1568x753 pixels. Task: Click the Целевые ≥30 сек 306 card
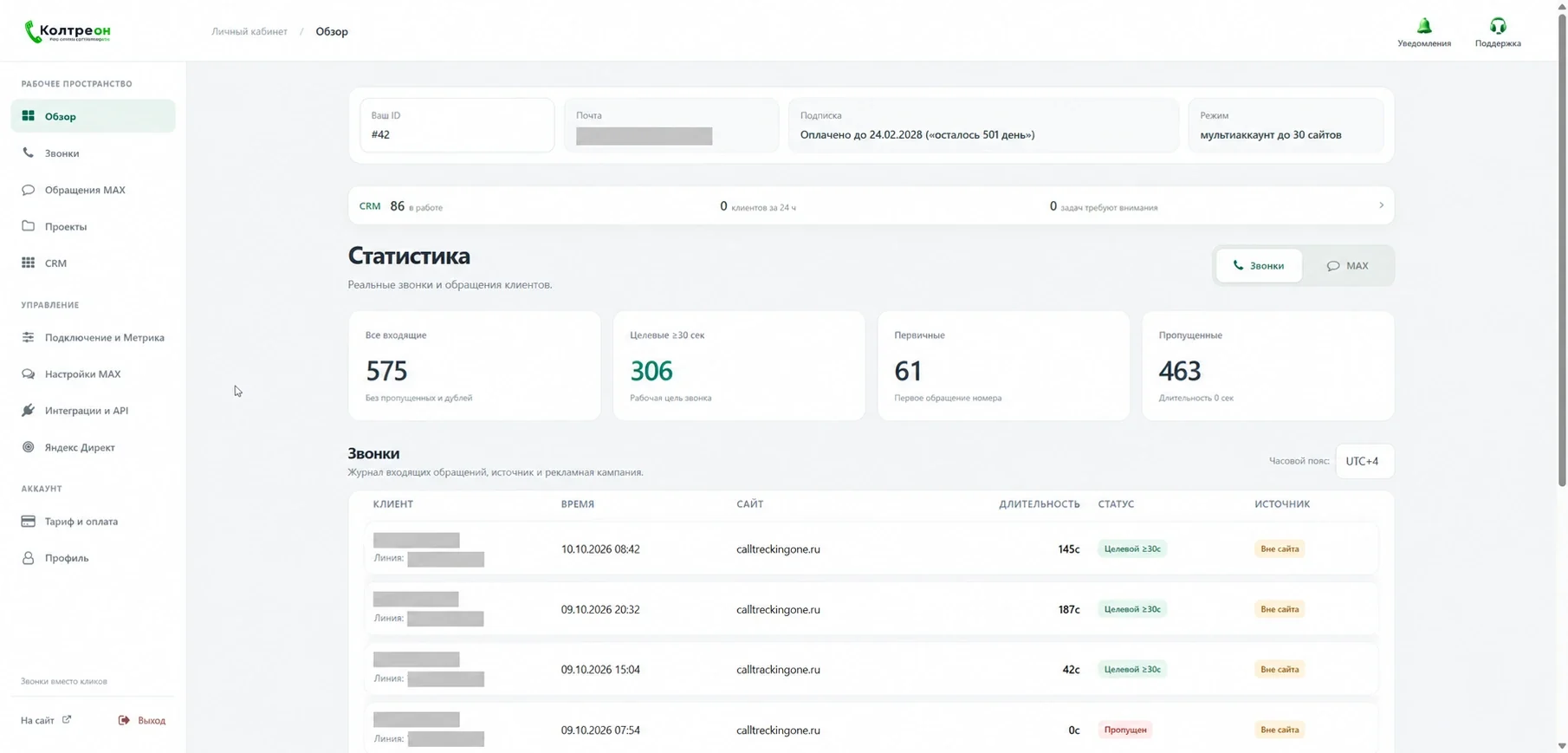739,366
